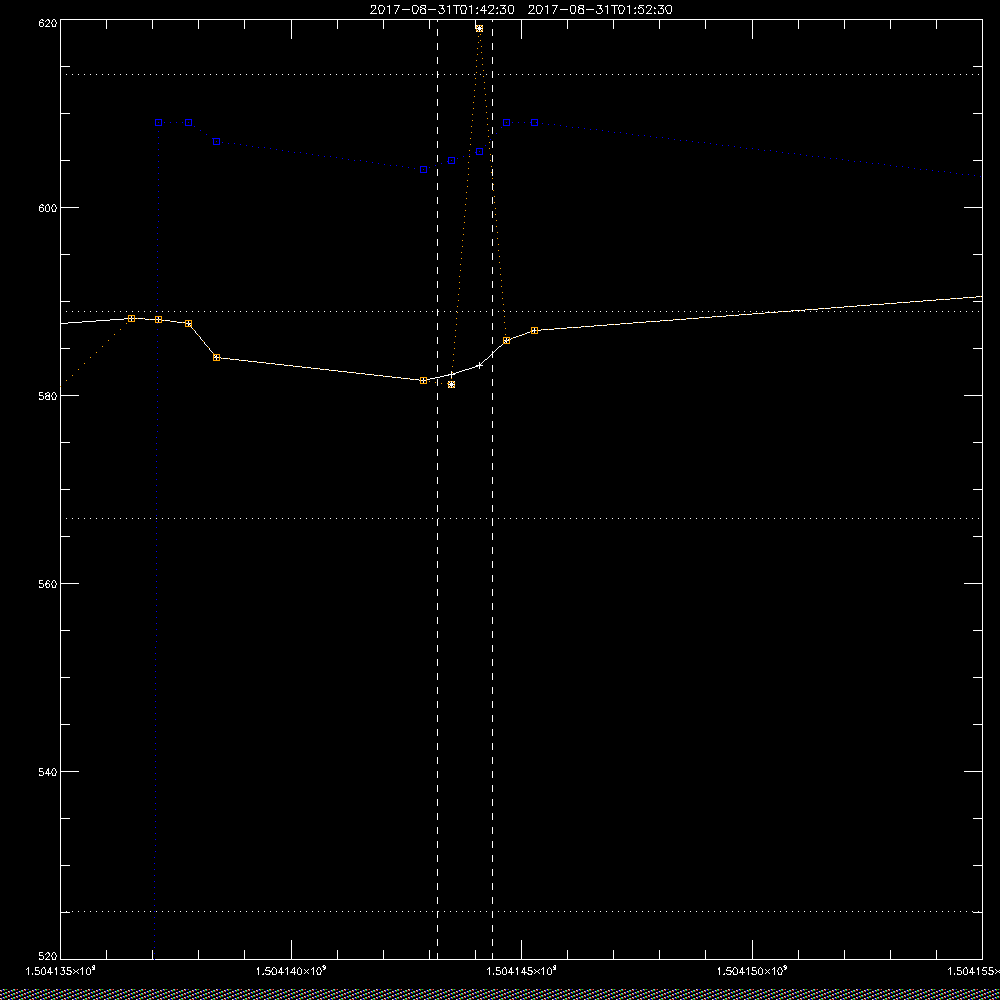The width and height of the screenshot is (1000, 1000).
Task: Click the 1.504140×10⁹ x-axis label
Action: tap(291, 971)
